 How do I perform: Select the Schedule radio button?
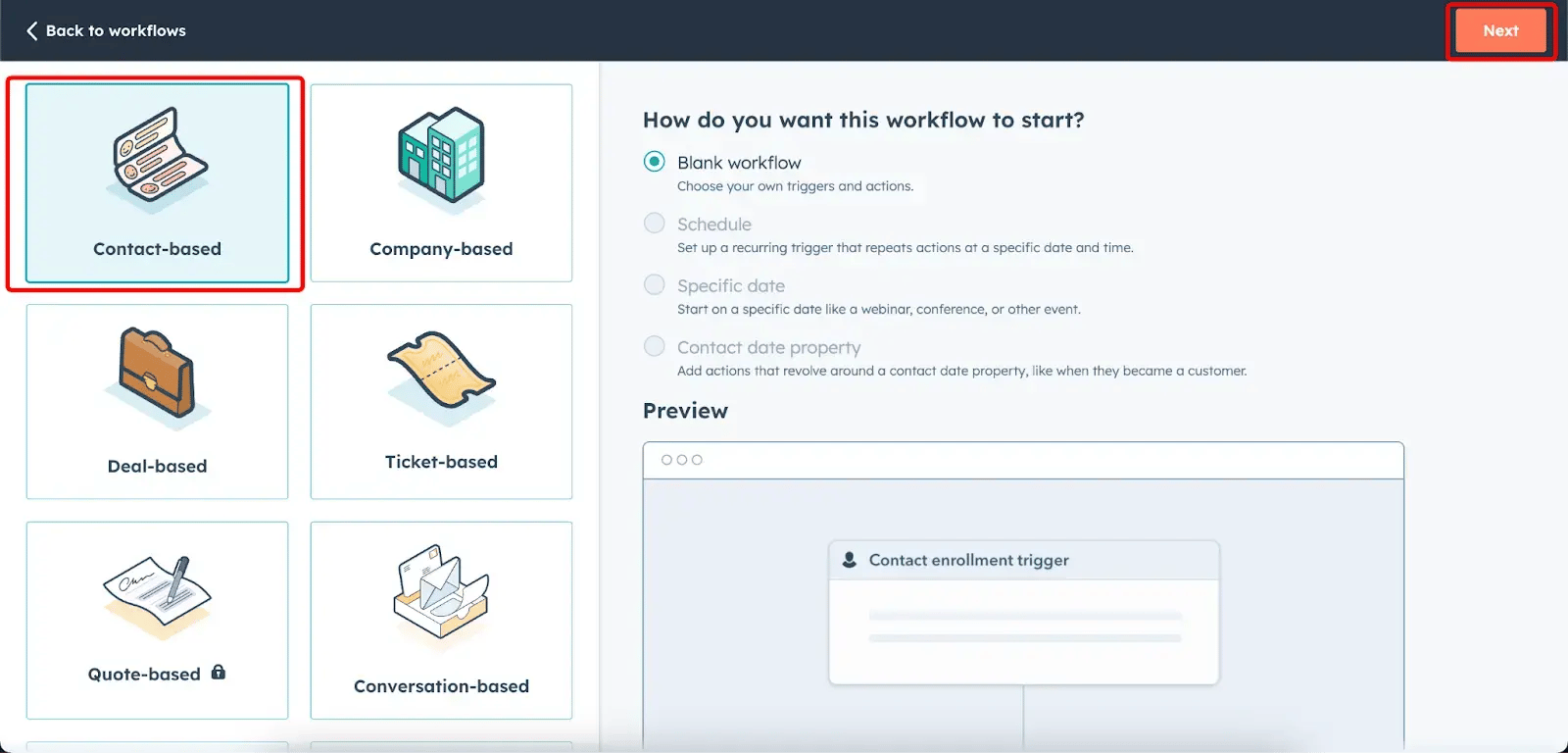coord(654,224)
